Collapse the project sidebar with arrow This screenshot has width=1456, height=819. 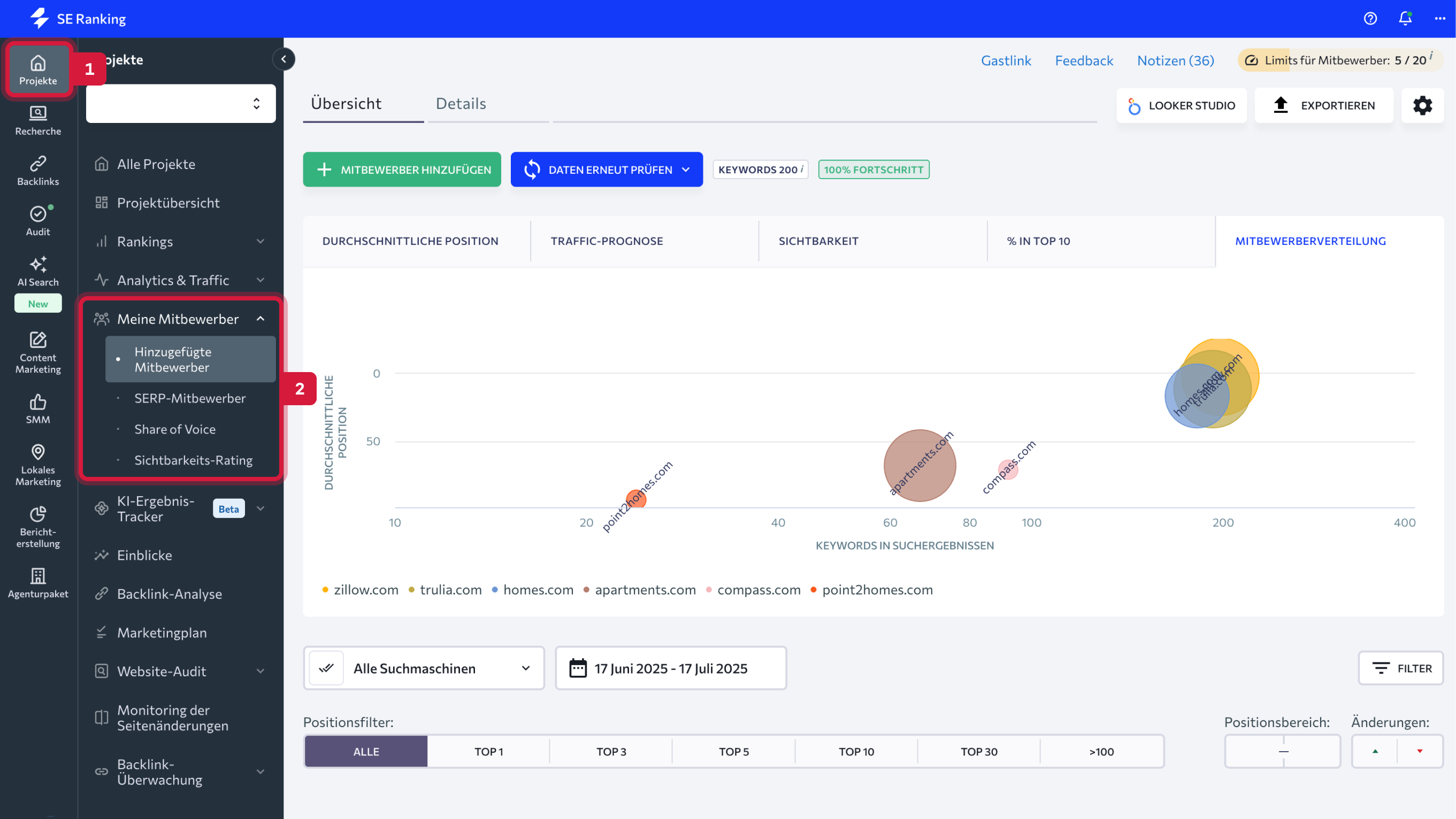[x=283, y=59]
